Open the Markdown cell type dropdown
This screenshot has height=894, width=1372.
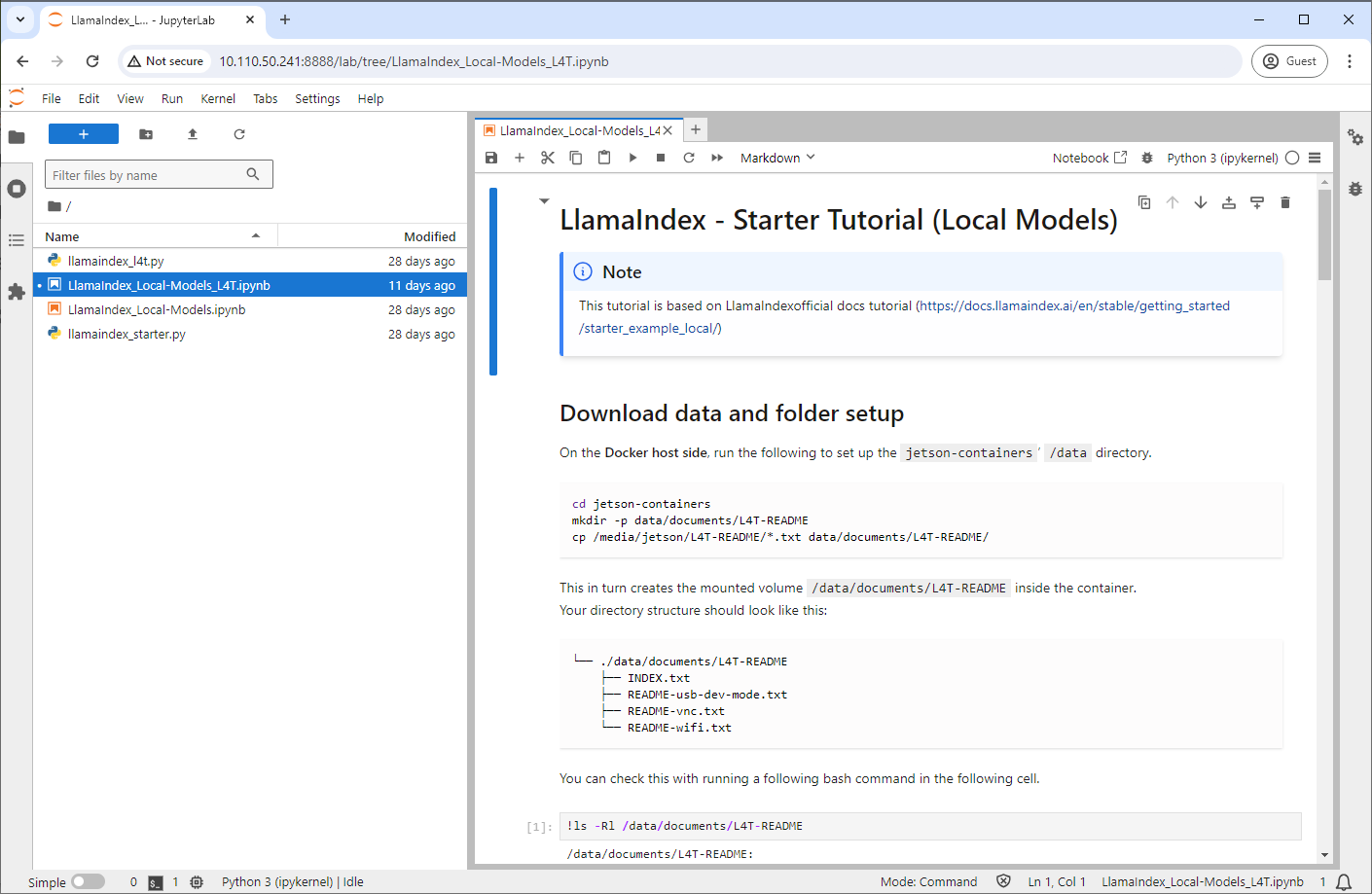pyautogui.click(x=777, y=158)
